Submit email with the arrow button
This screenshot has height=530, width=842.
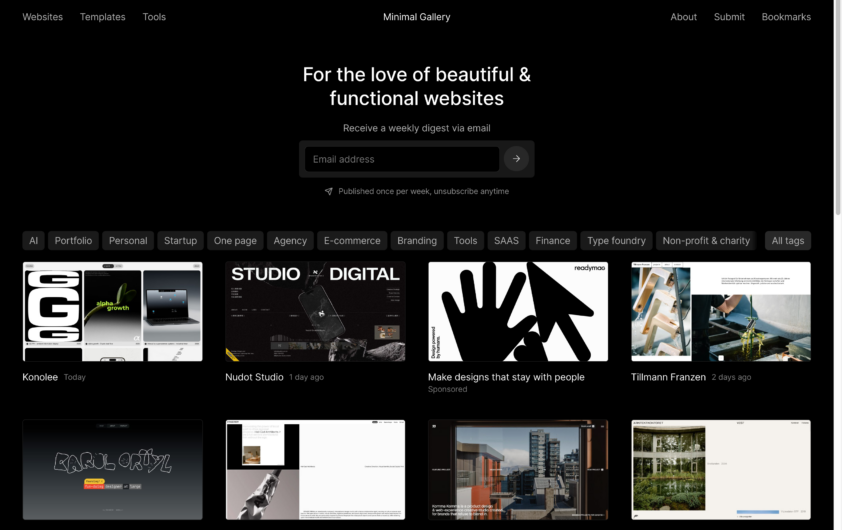point(516,159)
